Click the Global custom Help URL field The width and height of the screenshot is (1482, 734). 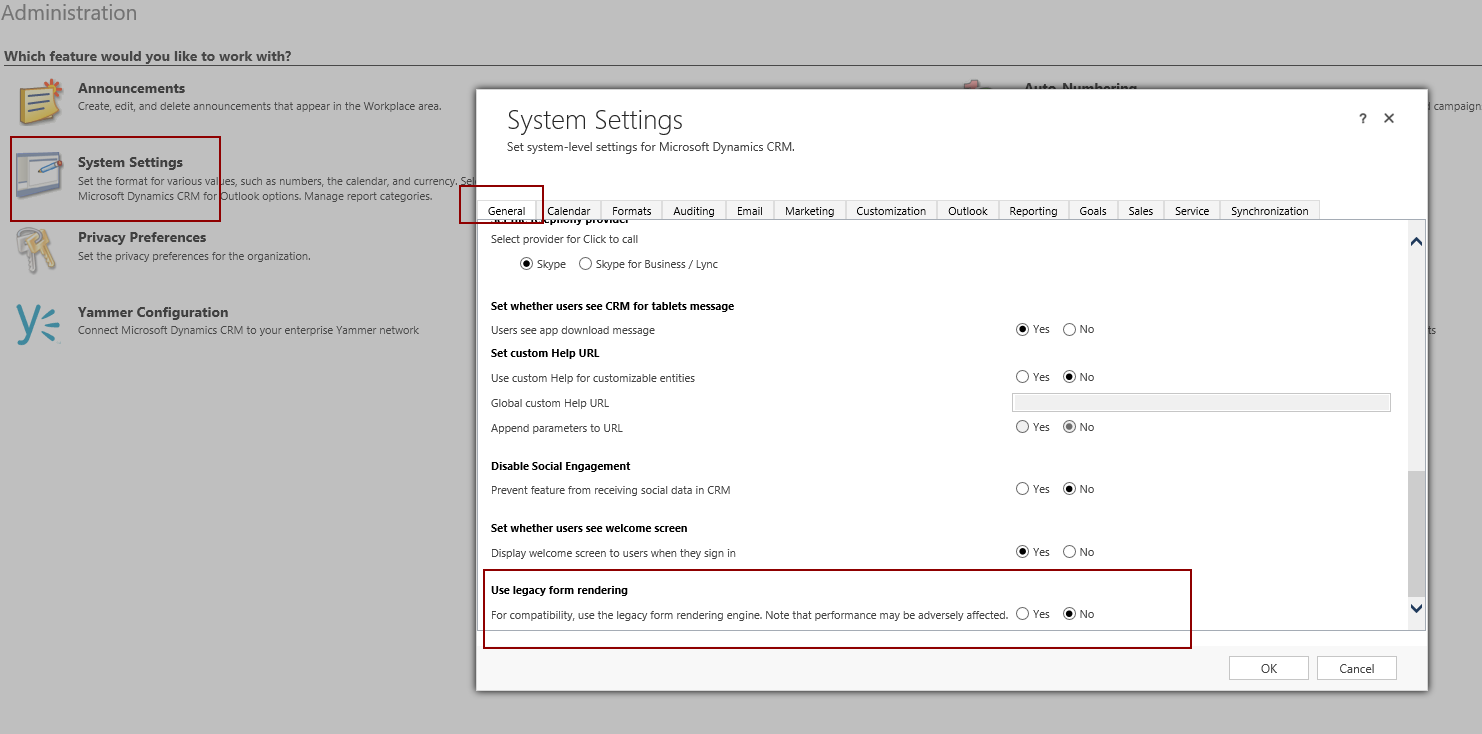[x=1201, y=402]
